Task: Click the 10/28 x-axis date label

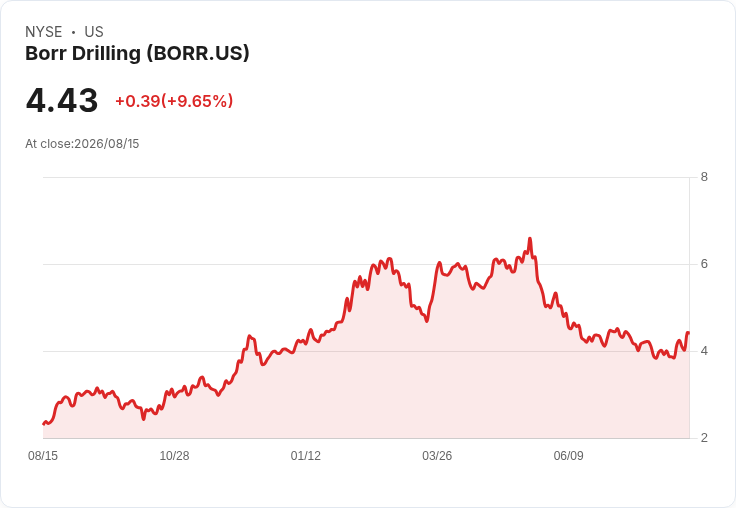Action: 174,456
